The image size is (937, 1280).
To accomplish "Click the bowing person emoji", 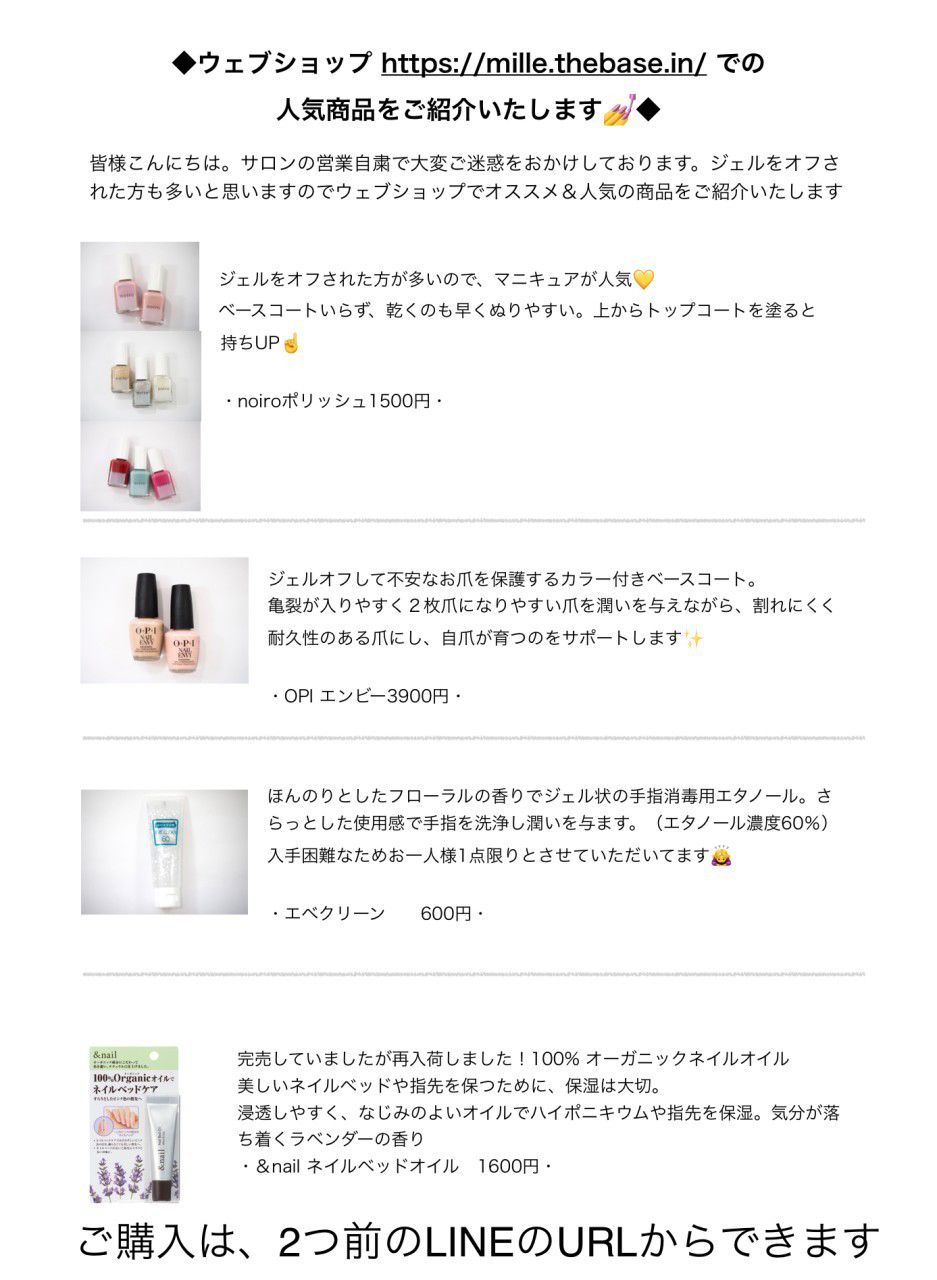I will pyautogui.click(x=720, y=857).
